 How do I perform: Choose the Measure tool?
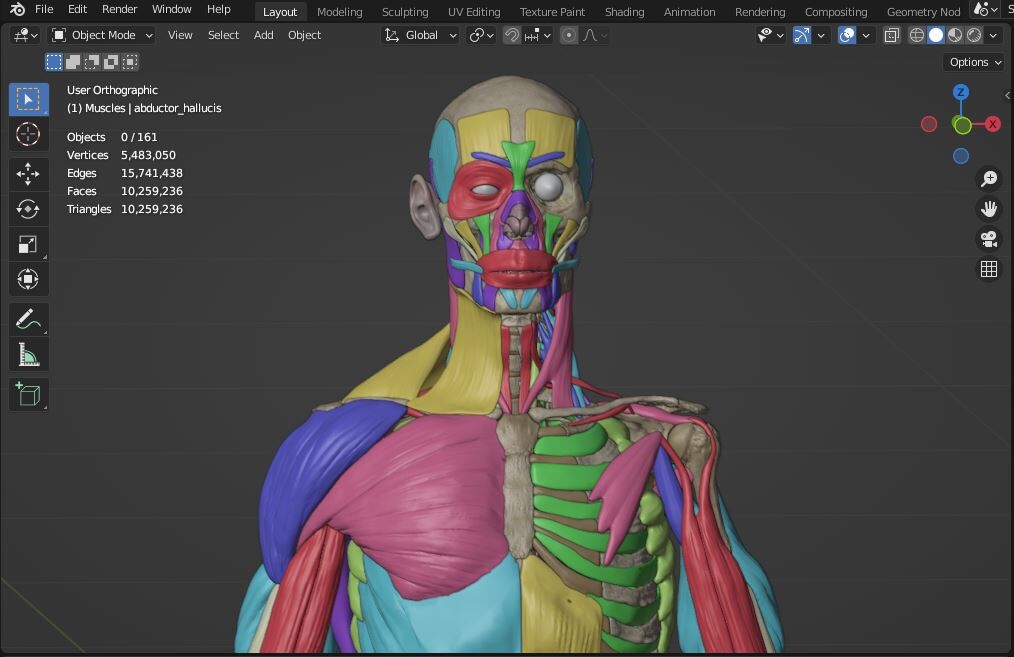[28, 353]
